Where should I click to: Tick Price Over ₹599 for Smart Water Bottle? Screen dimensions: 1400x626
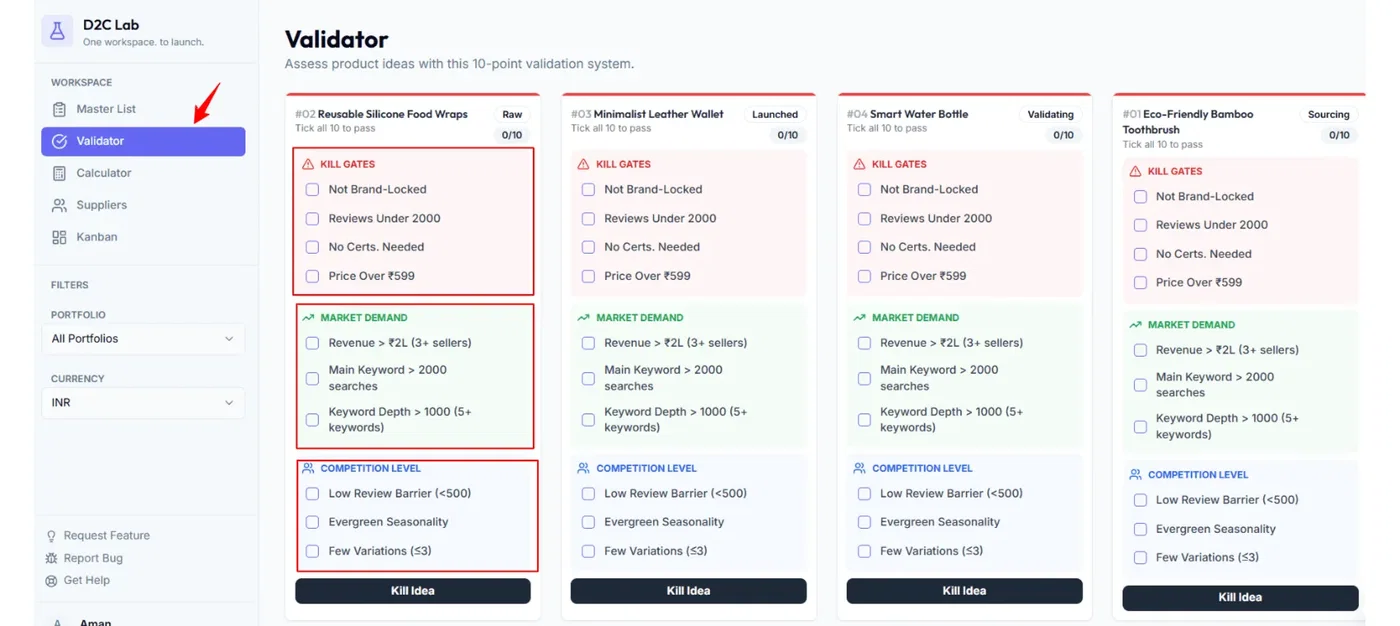coord(864,276)
